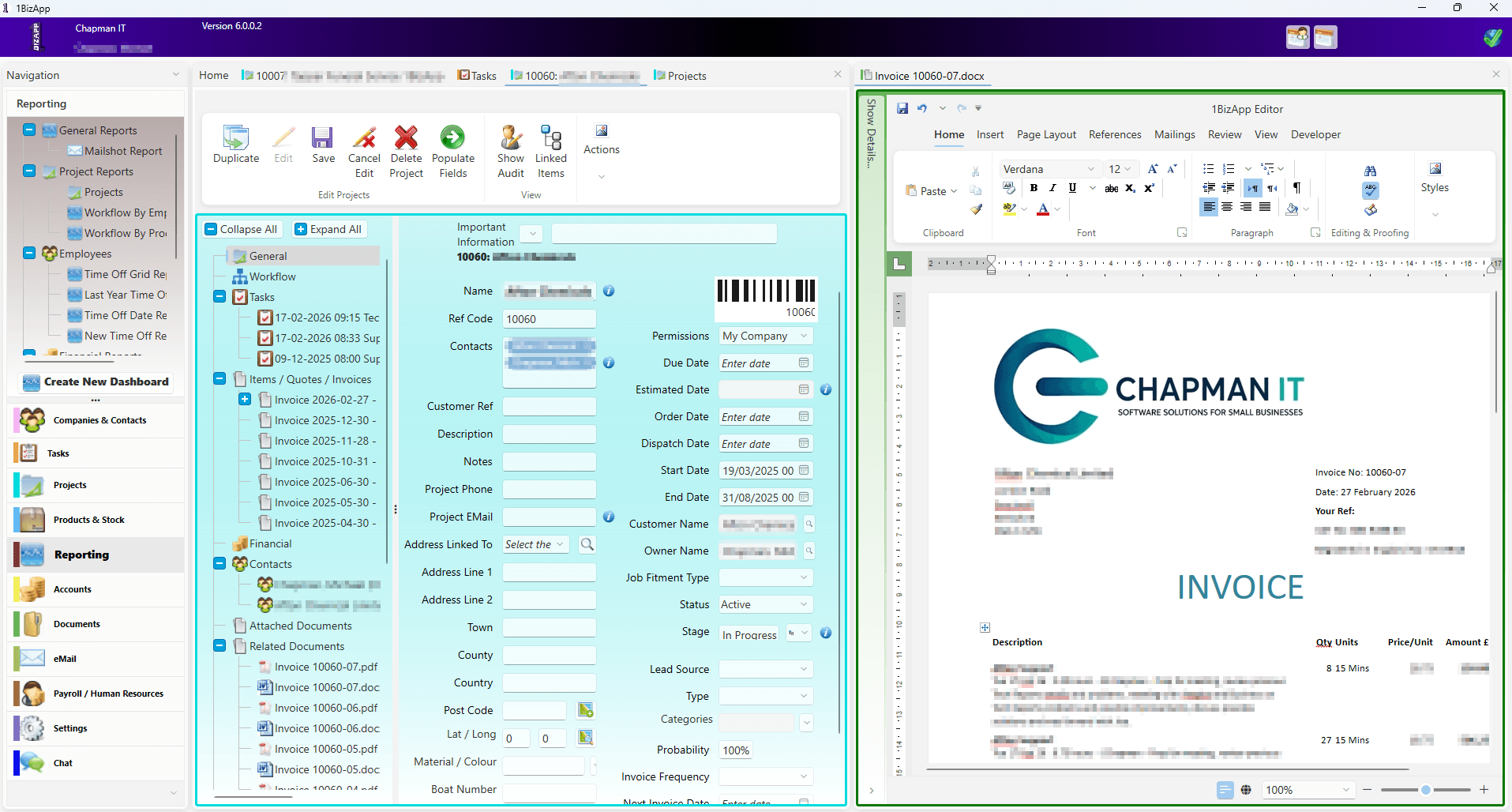This screenshot has width=1512, height=812.
Task: Collapse the Employees reports node
Action: (x=29, y=253)
